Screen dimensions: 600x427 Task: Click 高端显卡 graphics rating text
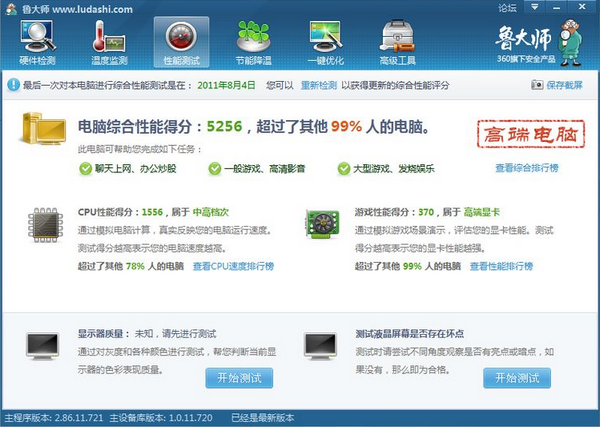pyautogui.click(x=482, y=212)
